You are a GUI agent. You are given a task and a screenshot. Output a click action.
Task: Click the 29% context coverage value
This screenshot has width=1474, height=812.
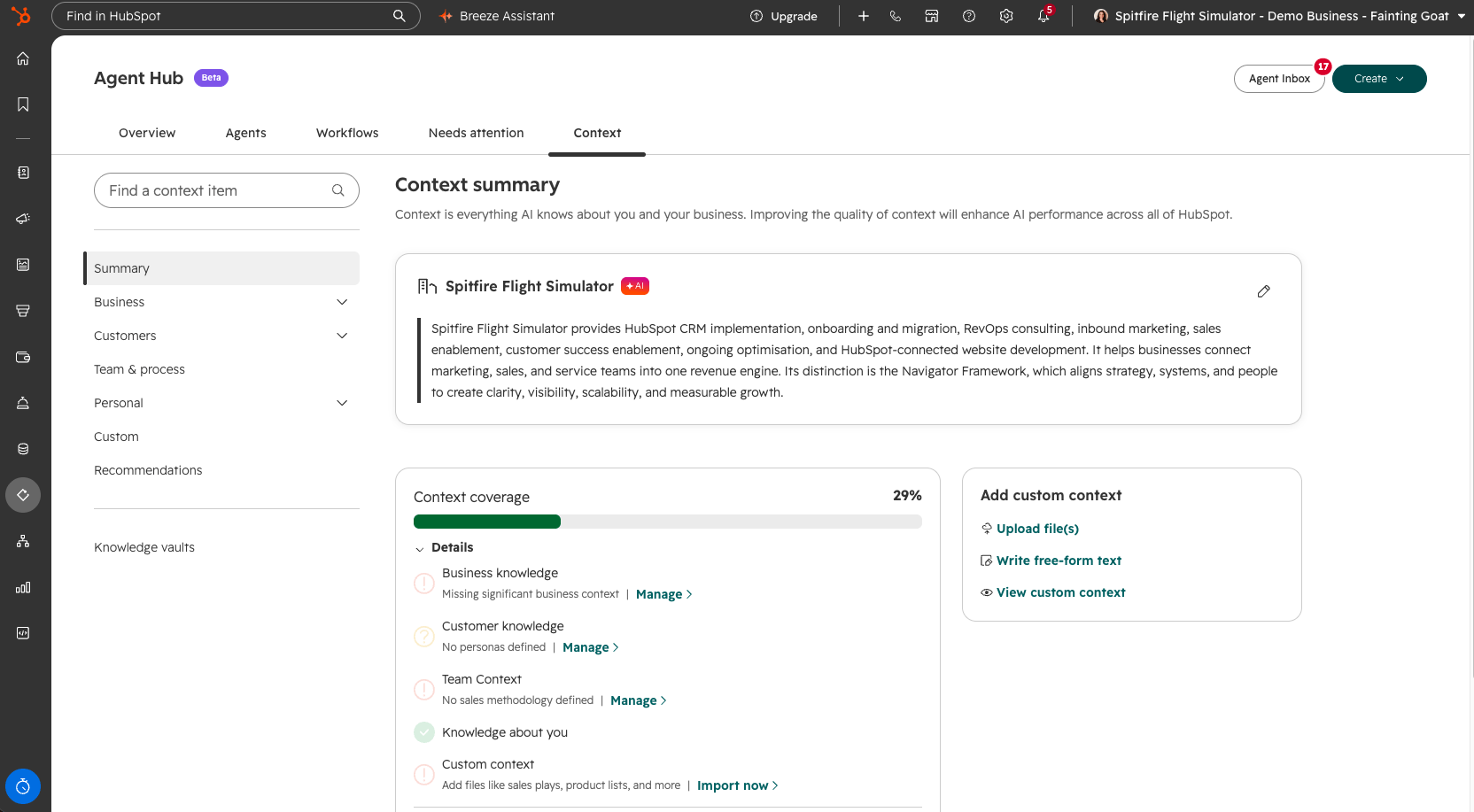907,496
